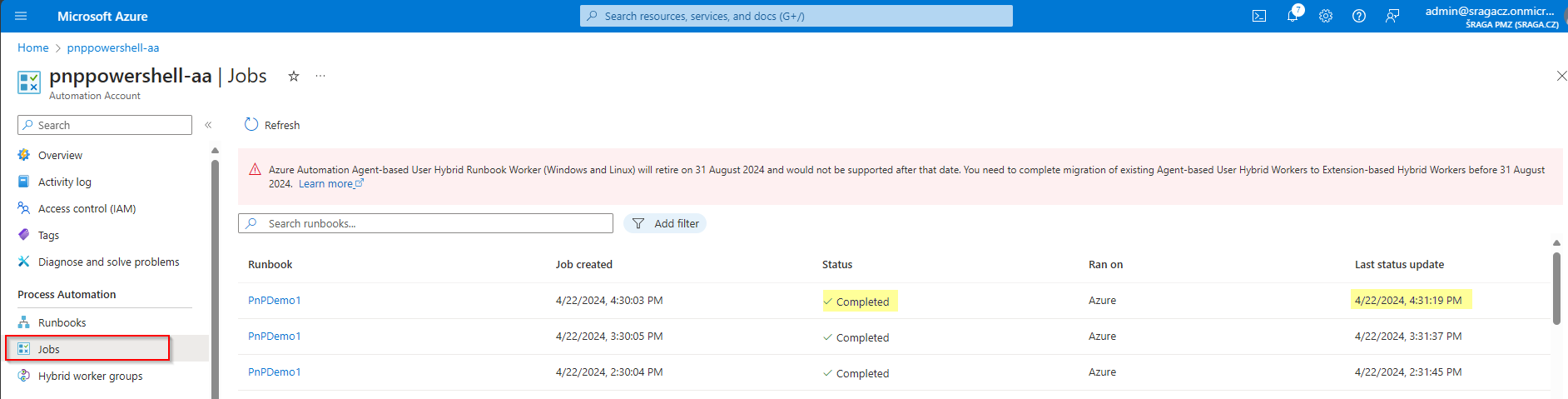Open the more options ellipsis

tap(320, 76)
